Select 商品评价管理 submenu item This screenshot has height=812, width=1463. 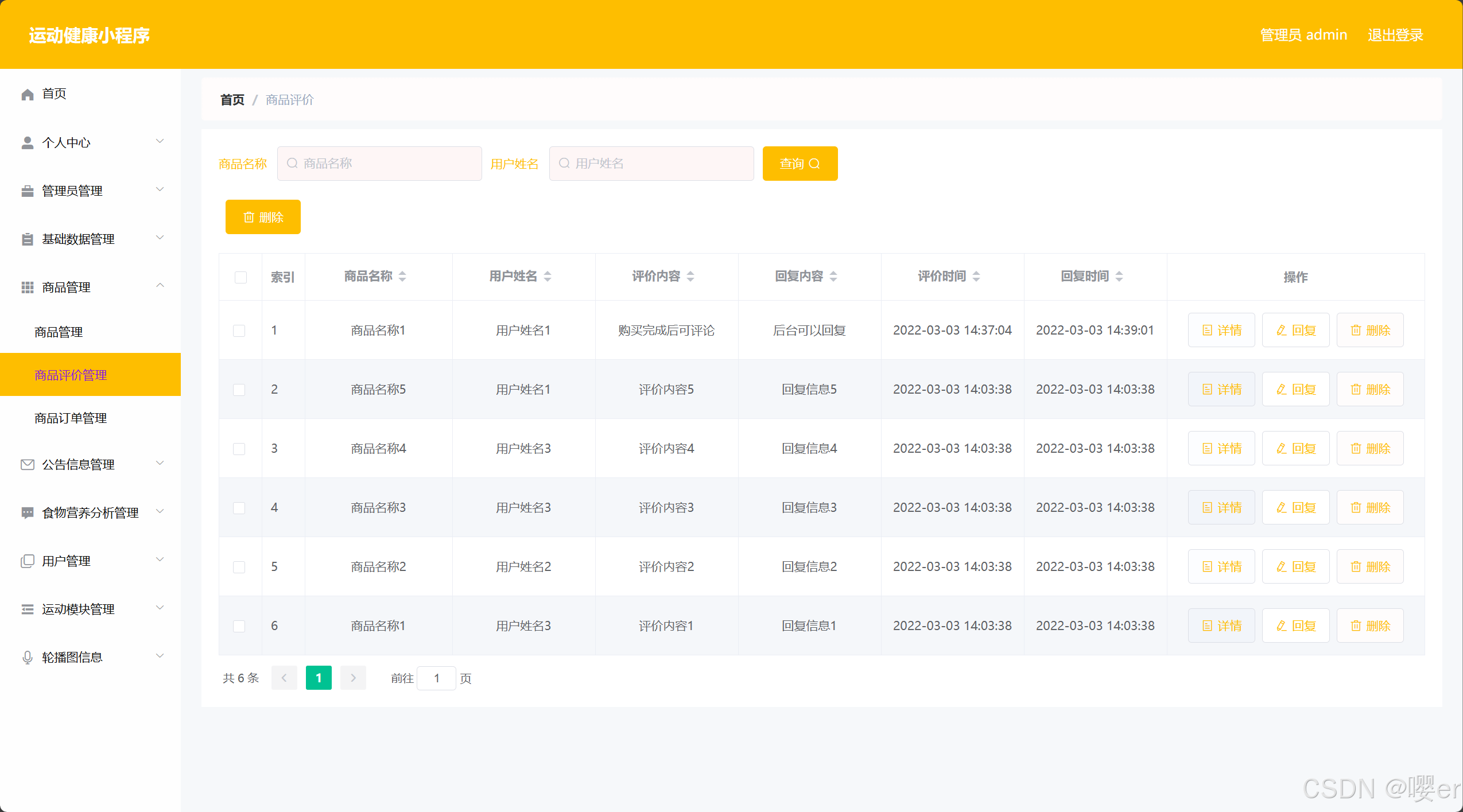71,375
